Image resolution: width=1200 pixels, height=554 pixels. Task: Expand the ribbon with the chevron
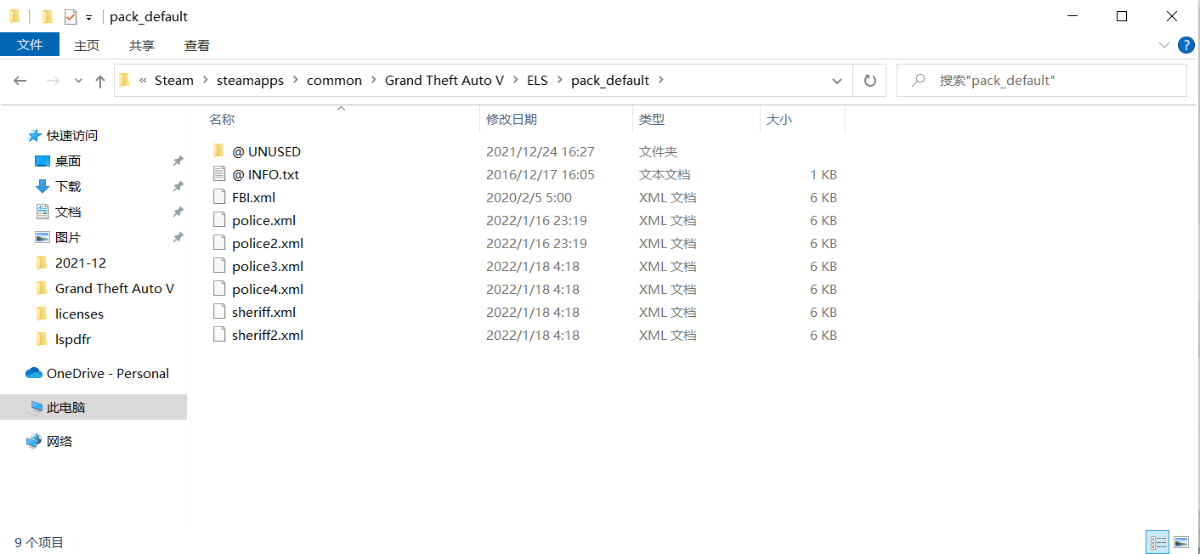click(x=1164, y=45)
